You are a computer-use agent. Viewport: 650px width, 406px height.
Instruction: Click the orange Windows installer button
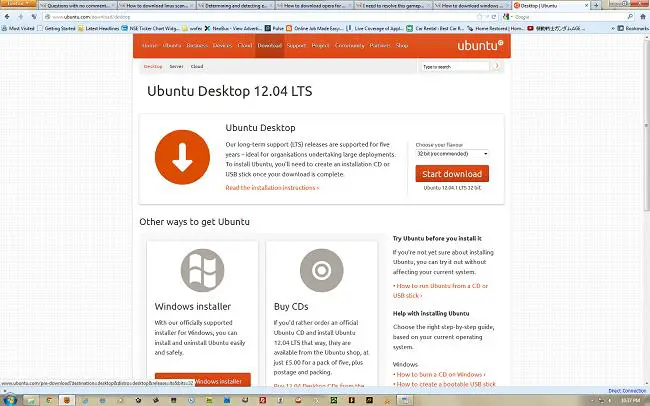(x=203, y=381)
